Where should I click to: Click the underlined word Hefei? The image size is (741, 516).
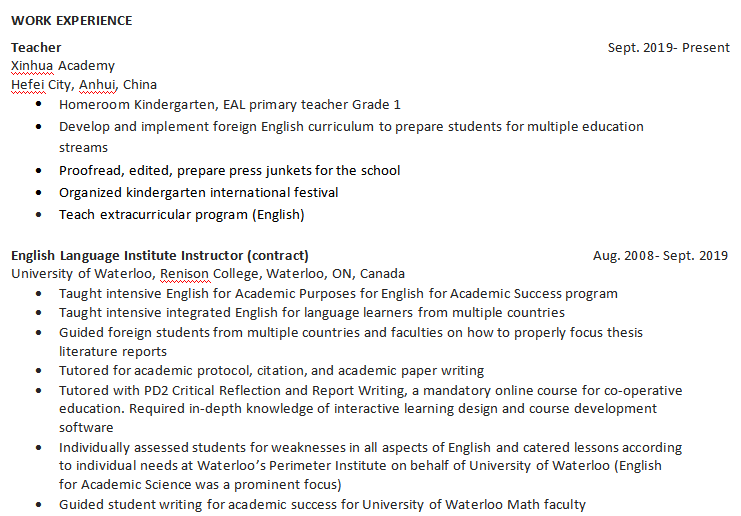[x=27, y=84]
